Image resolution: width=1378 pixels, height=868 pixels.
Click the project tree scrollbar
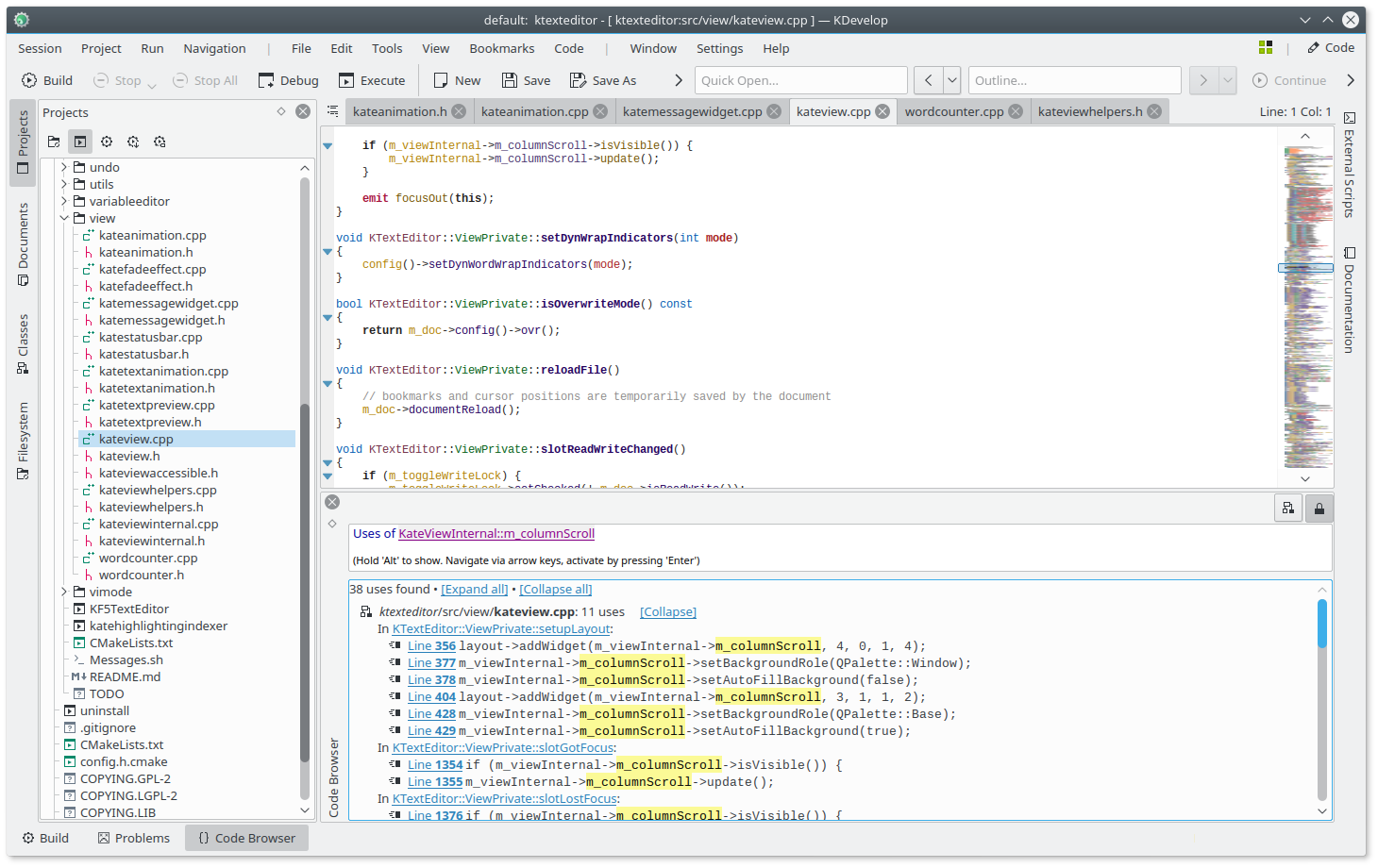[x=305, y=585]
